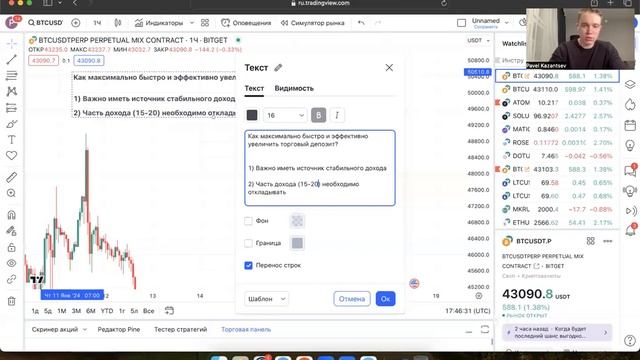Add a symbol to compare with plus icon
This screenshot has height=360, width=640.
pos(76,23)
